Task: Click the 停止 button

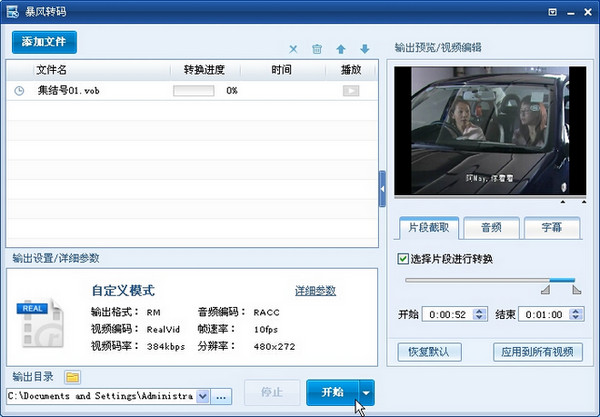Action: click(x=272, y=392)
